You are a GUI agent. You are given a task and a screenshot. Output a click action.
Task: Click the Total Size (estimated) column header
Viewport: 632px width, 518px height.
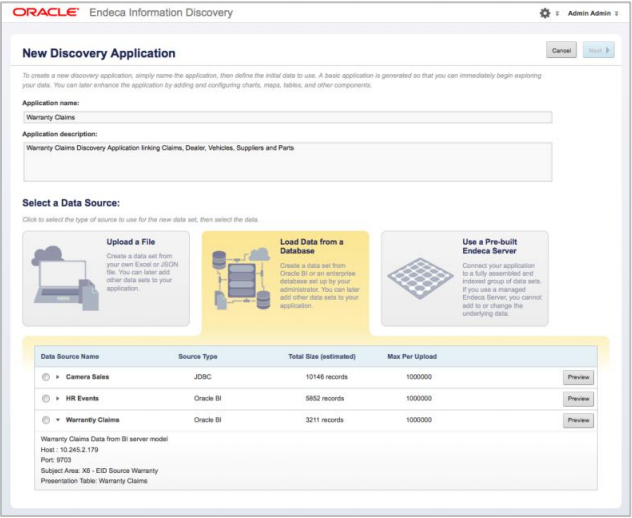point(322,357)
